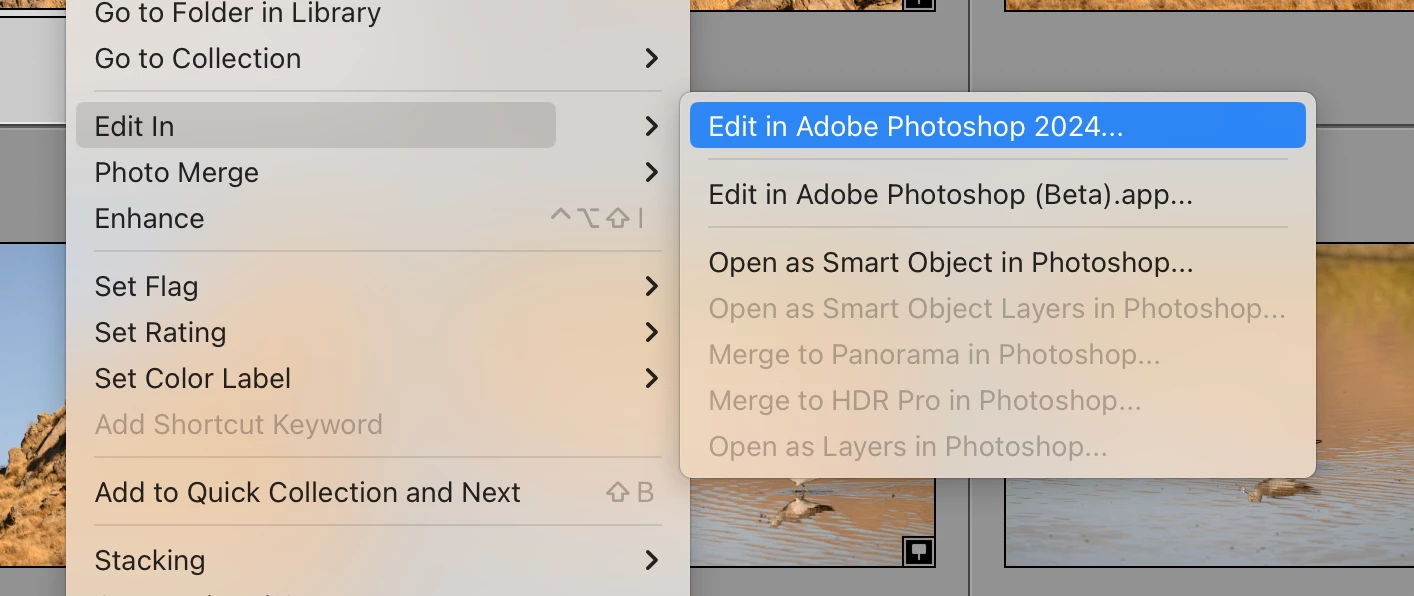Select the Enhance menu command
1414x596 pixels.
click(x=149, y=219)
